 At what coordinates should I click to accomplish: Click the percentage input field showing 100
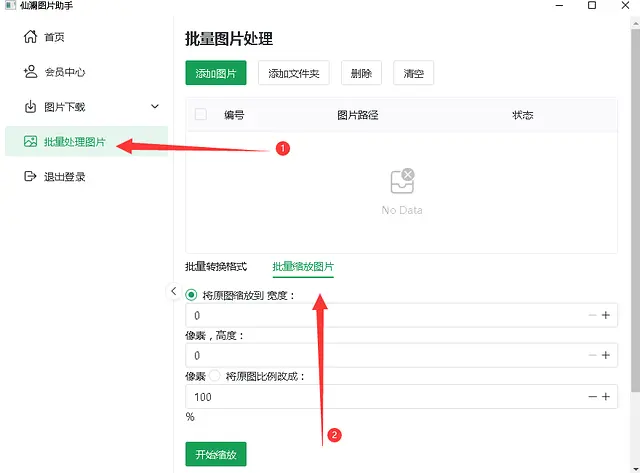[x=401, y=396]
